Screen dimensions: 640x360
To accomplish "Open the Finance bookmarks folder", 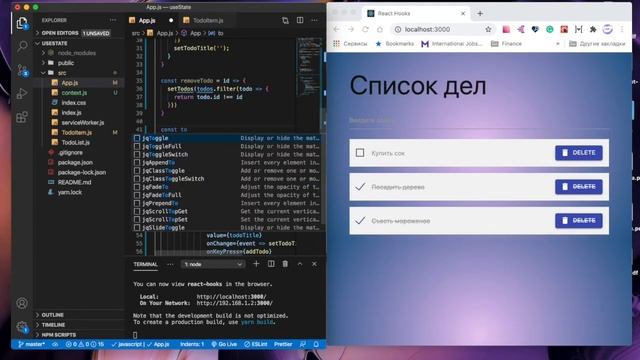I will [507, 44].
